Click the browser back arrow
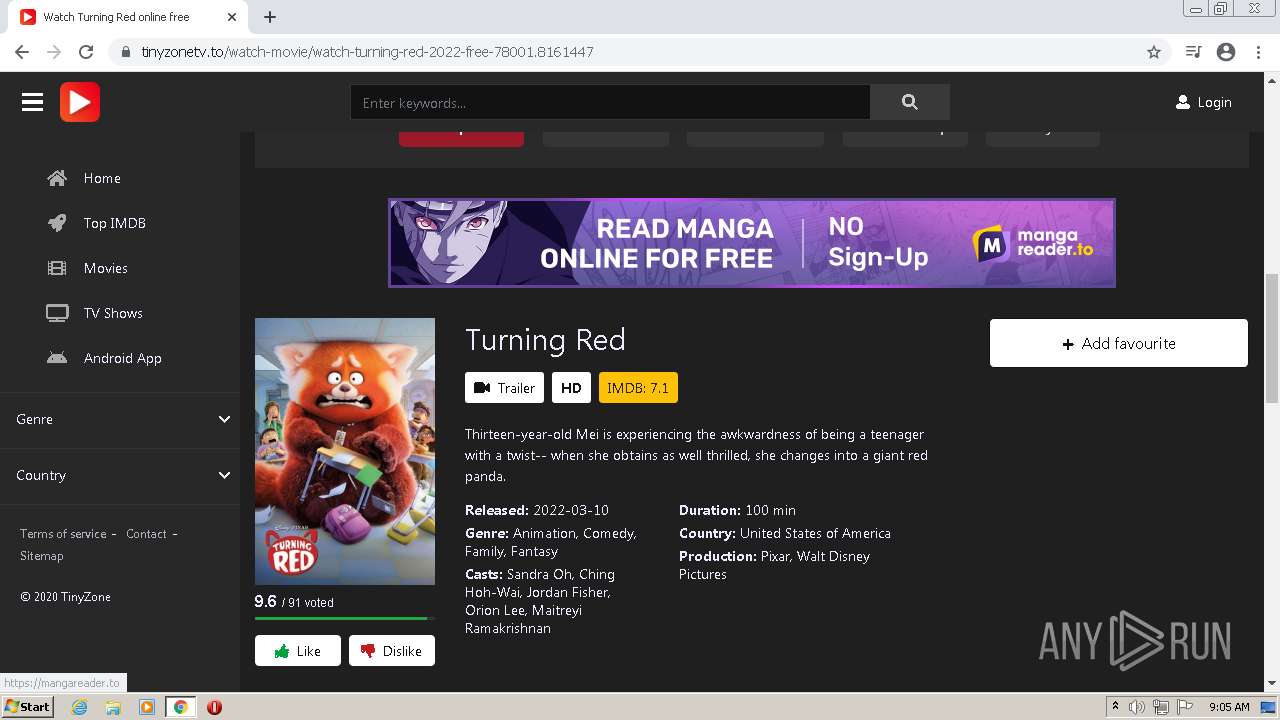The image size is (1280, 720). 22,52
